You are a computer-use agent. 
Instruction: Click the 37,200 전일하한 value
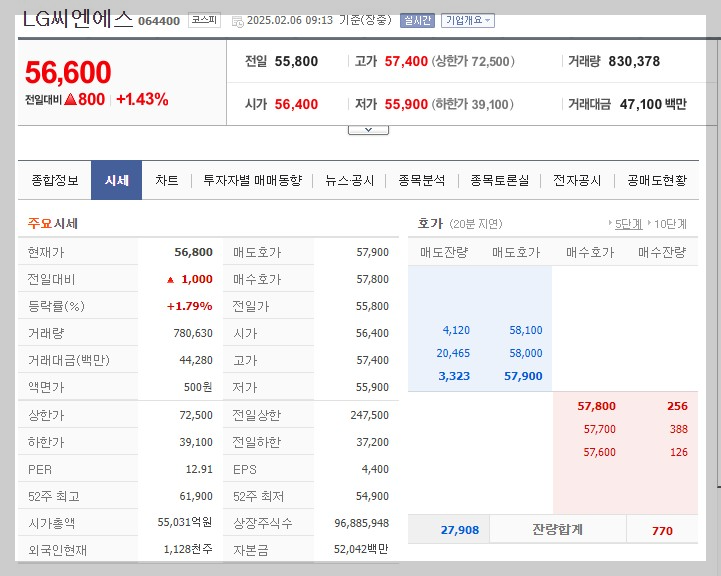pos(372,442)
